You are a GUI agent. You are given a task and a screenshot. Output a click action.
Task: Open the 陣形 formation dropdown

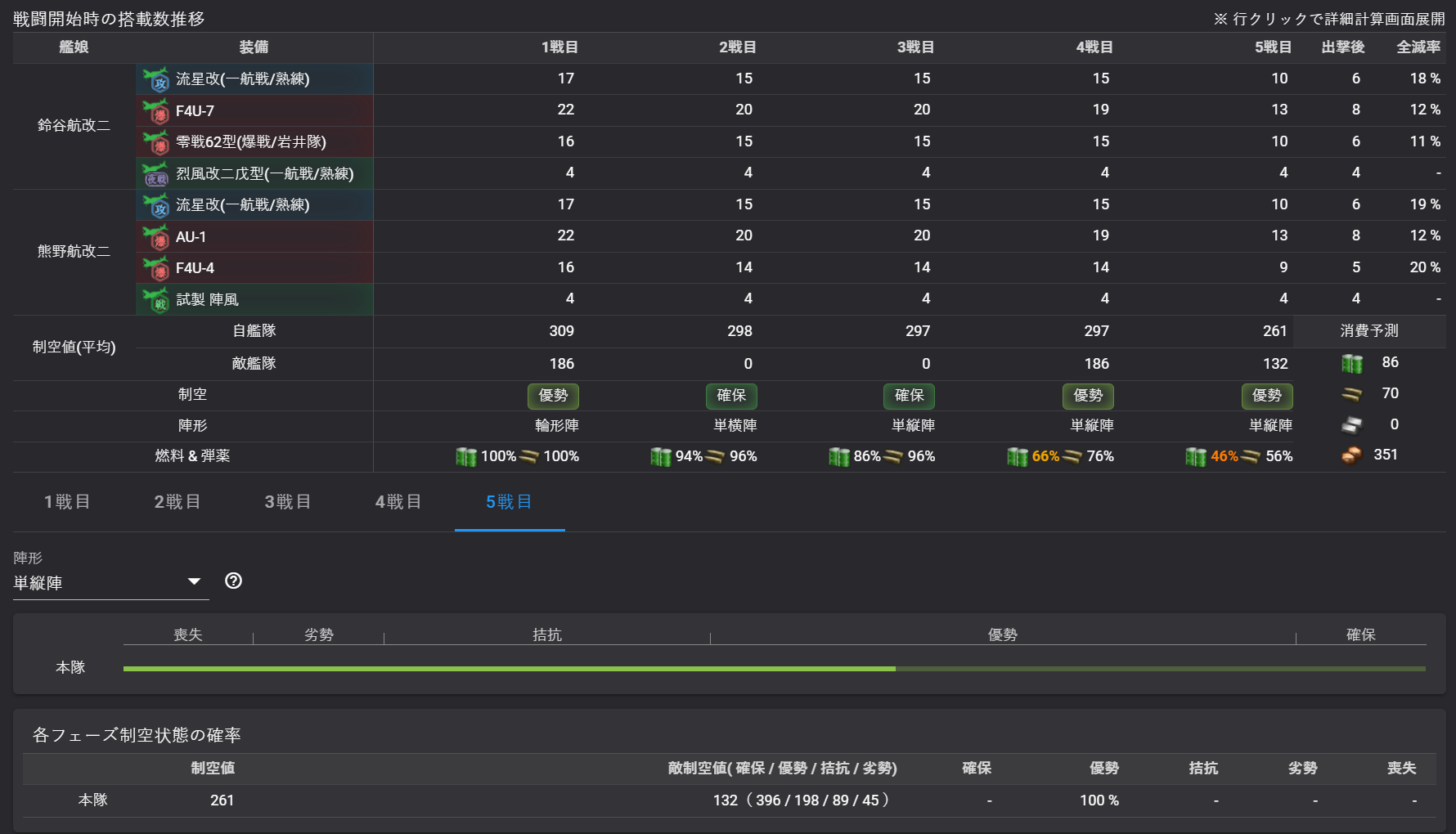click(x=110, y=582)
